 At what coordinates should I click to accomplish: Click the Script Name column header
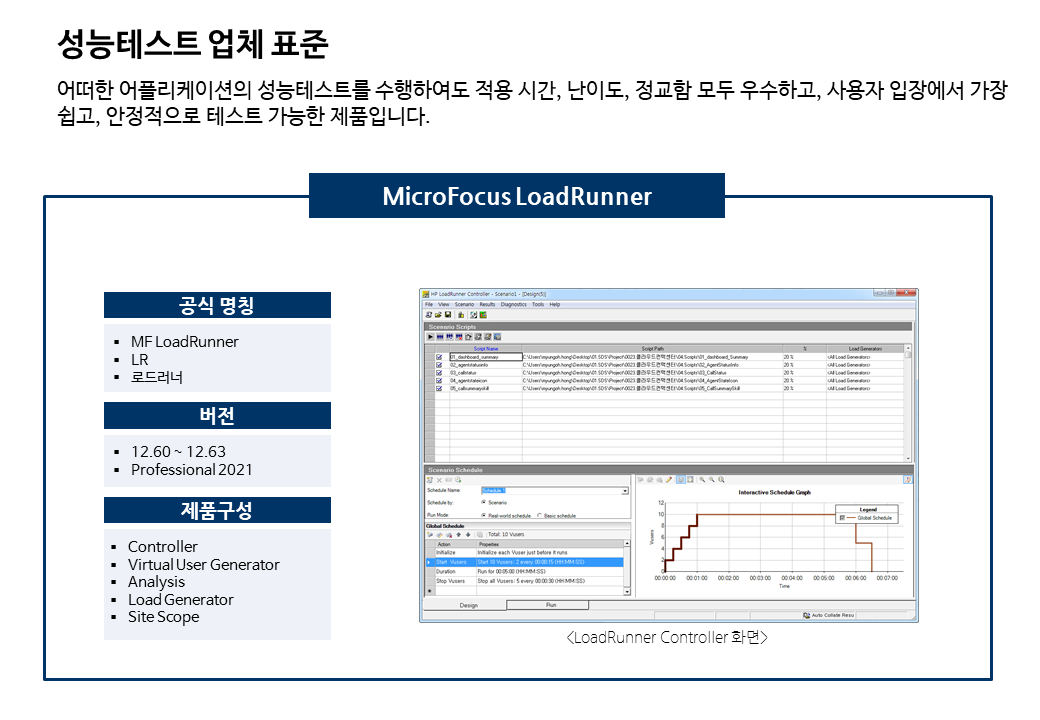486,349
